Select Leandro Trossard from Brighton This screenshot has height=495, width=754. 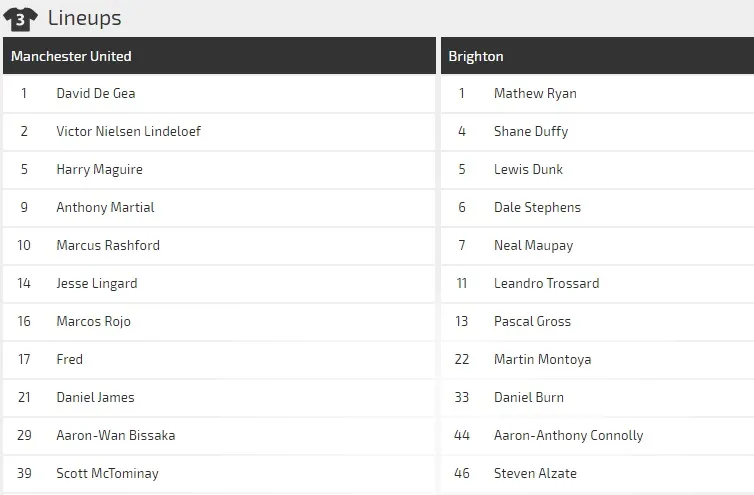[546, 284]
